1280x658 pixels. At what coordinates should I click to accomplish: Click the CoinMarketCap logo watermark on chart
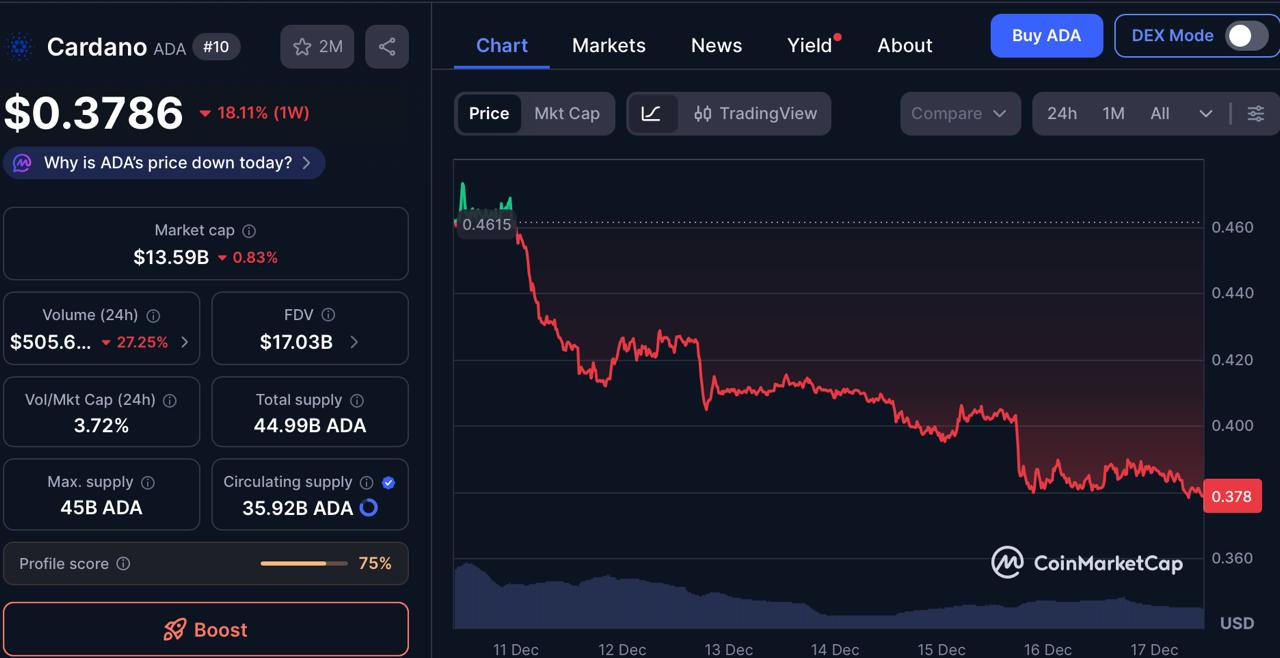click(1088, 562)
